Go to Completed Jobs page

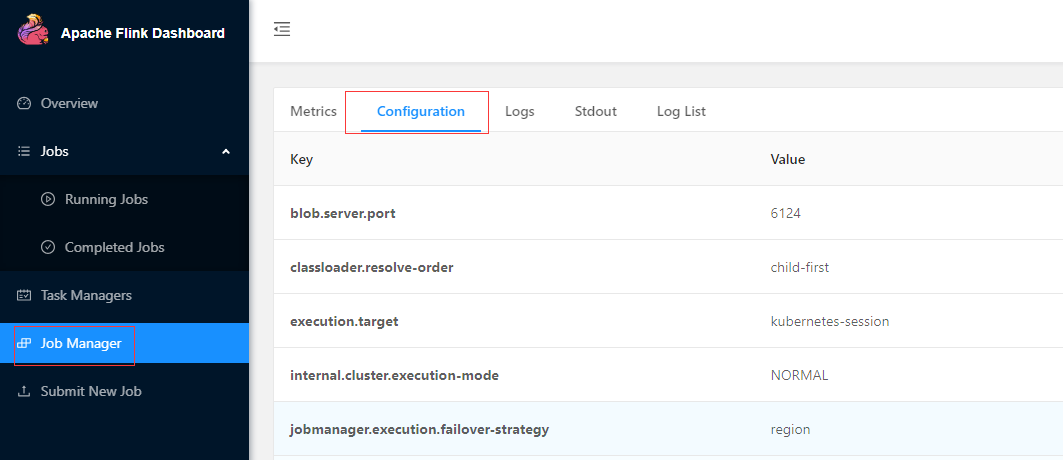(x=114, y=248)
